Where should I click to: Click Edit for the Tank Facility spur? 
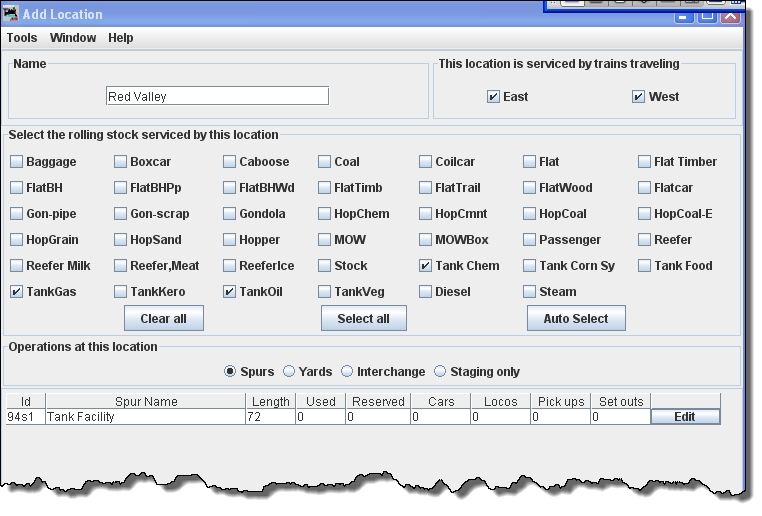click(685, 417)
